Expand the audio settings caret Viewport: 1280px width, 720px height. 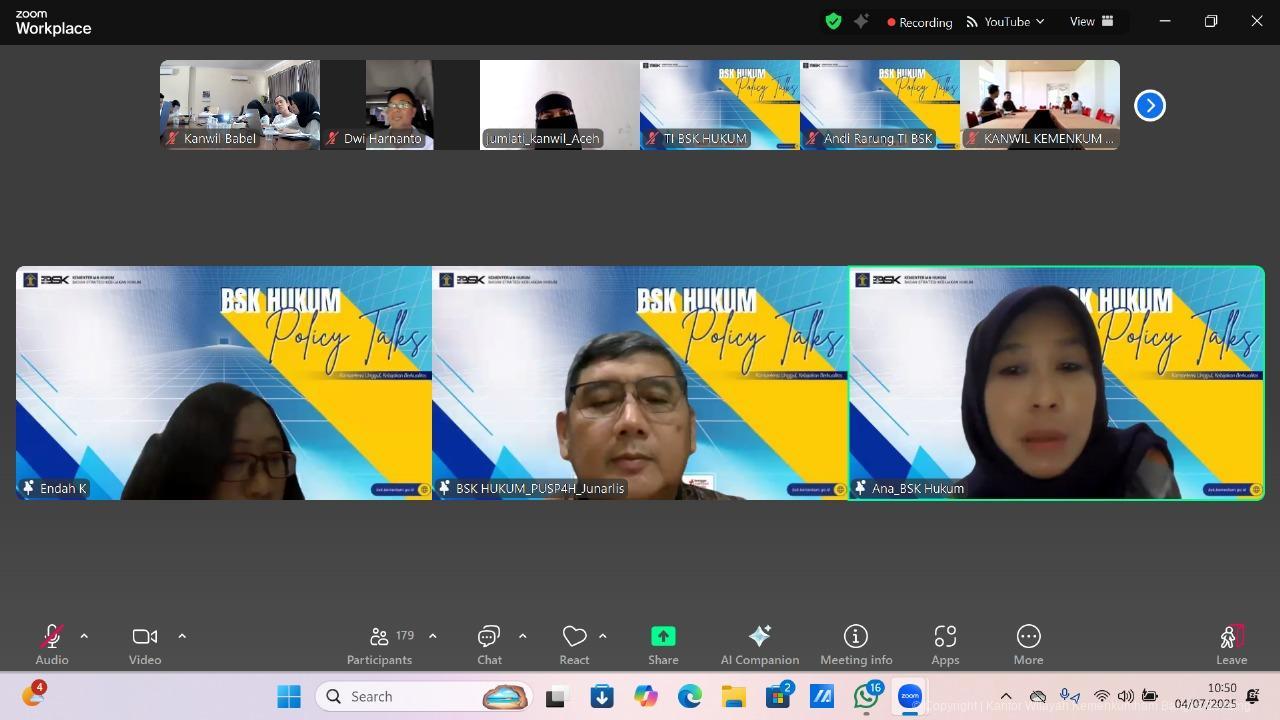pos(84,636)
